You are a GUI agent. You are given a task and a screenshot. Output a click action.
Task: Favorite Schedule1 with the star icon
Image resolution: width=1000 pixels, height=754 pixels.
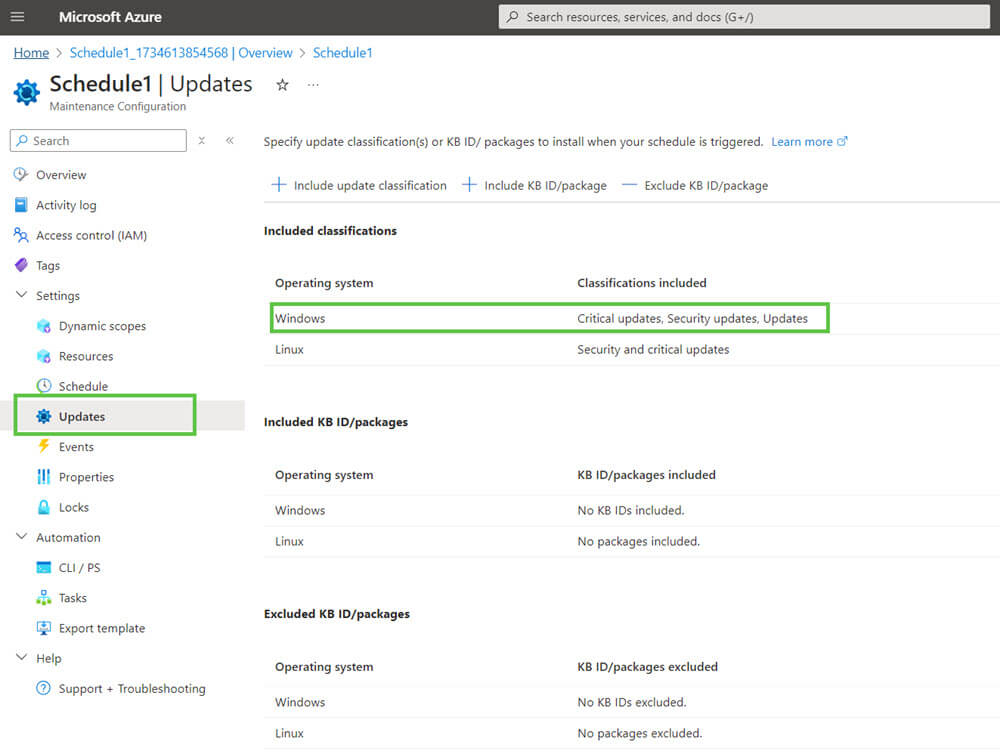[282, 85]
